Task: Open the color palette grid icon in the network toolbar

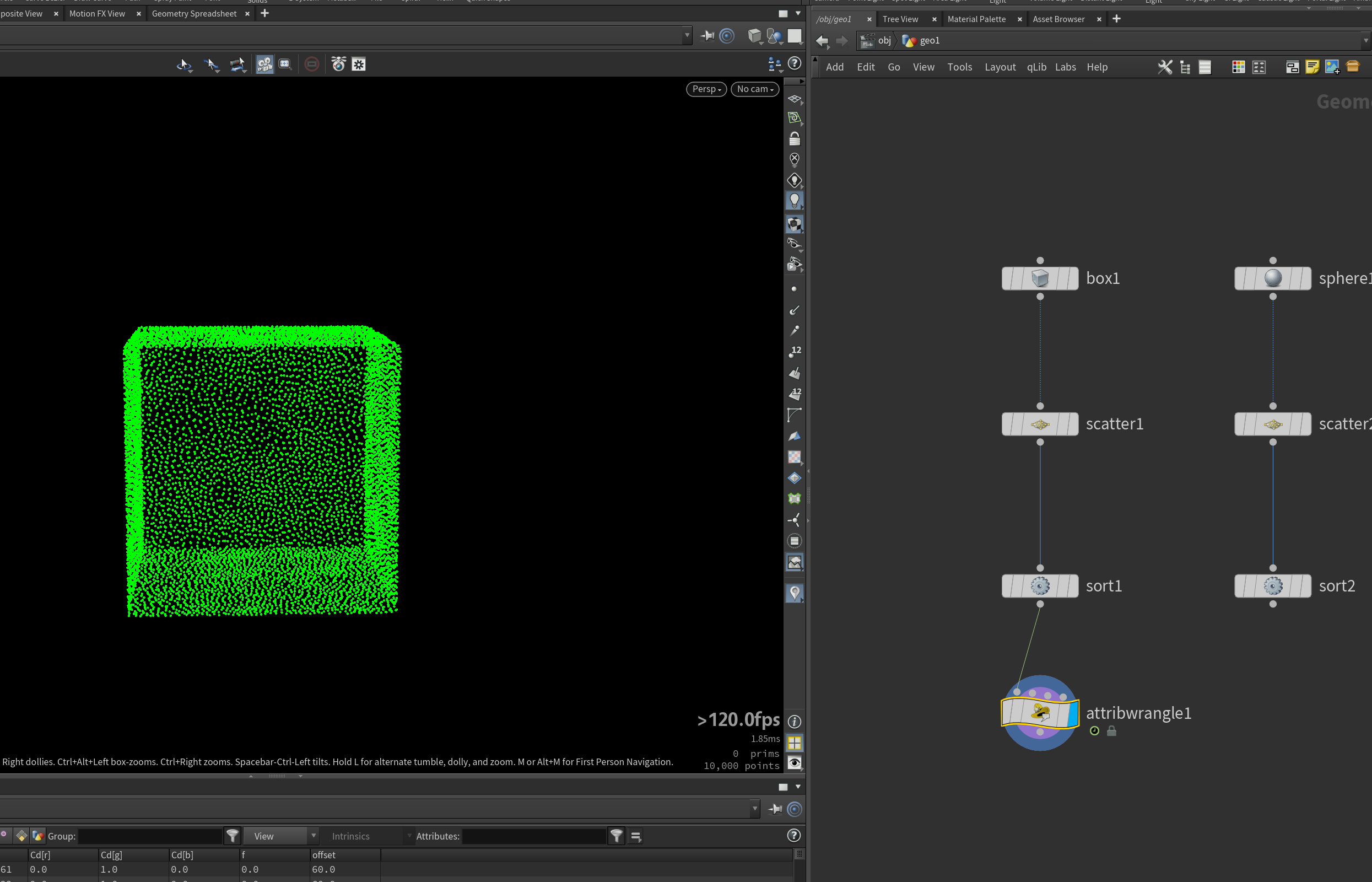Action: coord(1238,68)
